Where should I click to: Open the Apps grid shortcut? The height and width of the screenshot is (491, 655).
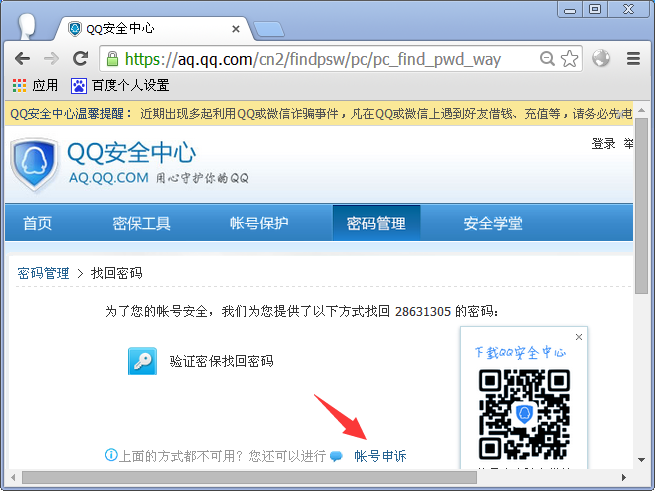point(19,85)
